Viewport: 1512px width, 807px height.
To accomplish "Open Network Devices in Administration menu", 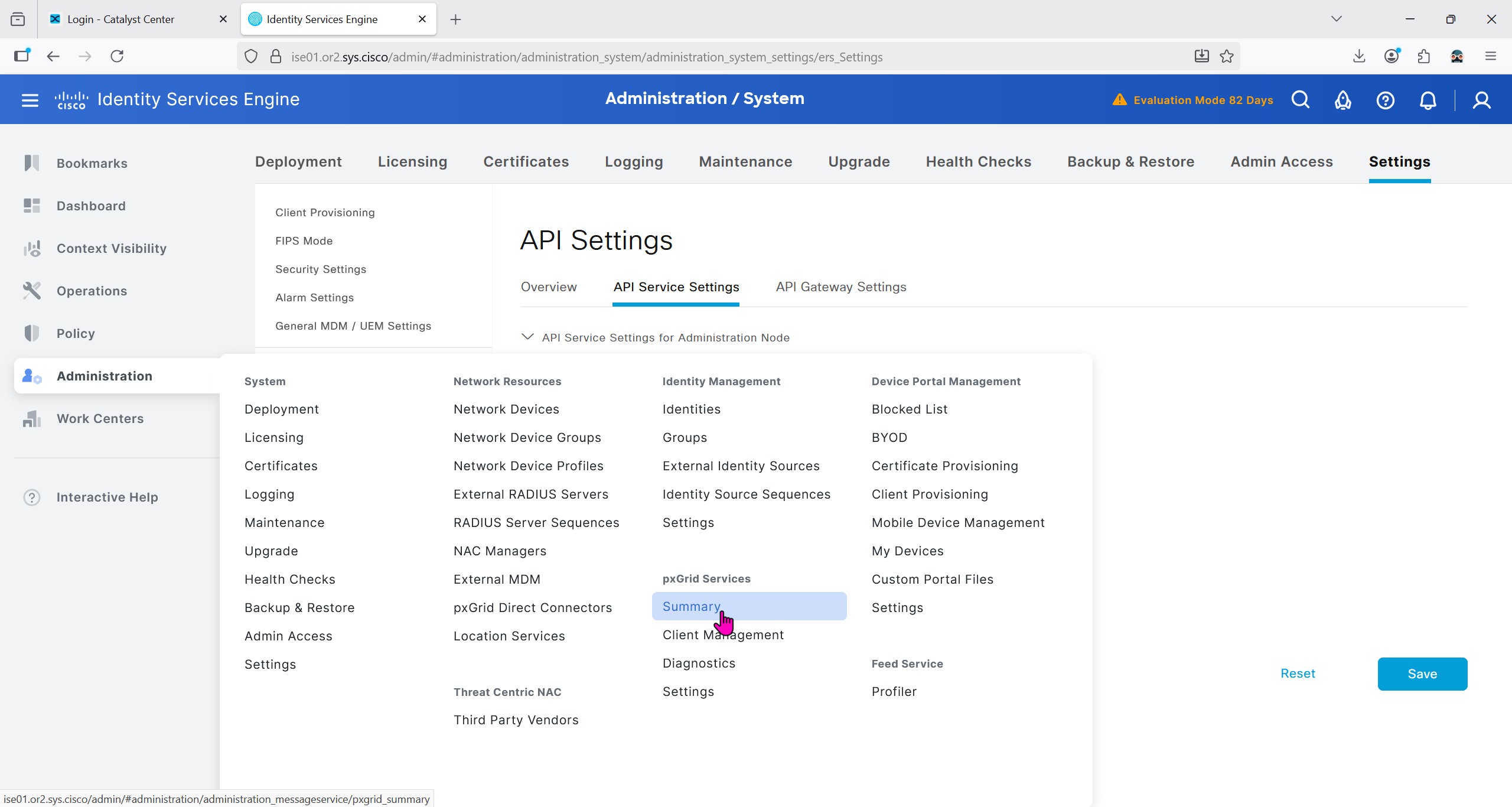I will tap(506, 409).
